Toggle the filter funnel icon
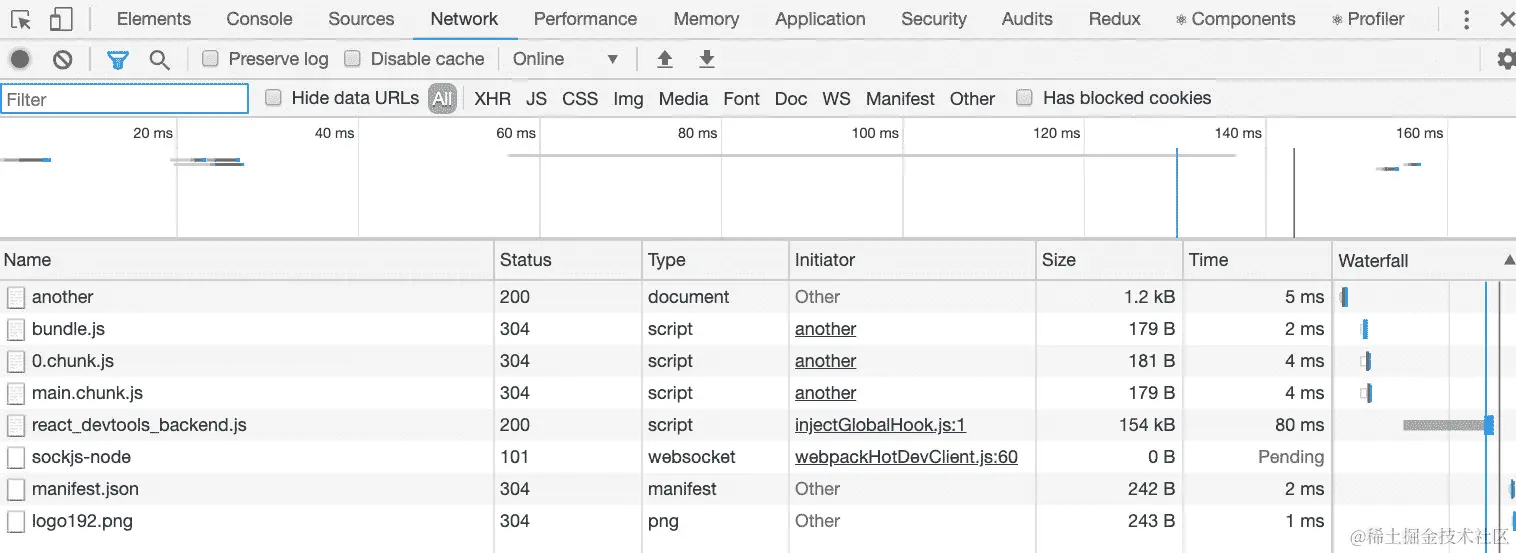The width and height of the screenshot is (1516, 553). [x=118, y=59]
